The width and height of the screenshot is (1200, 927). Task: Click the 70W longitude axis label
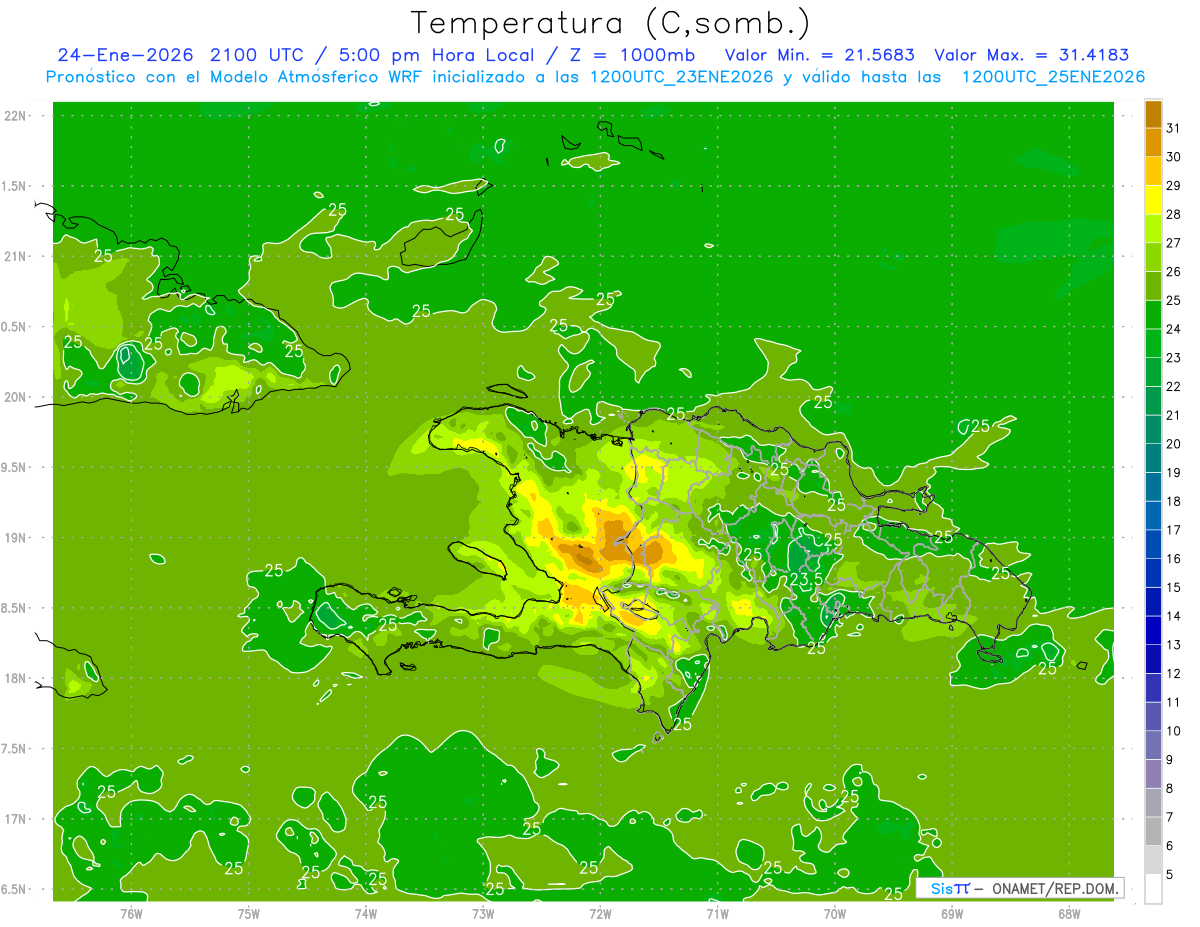click(x=835, y=914)
